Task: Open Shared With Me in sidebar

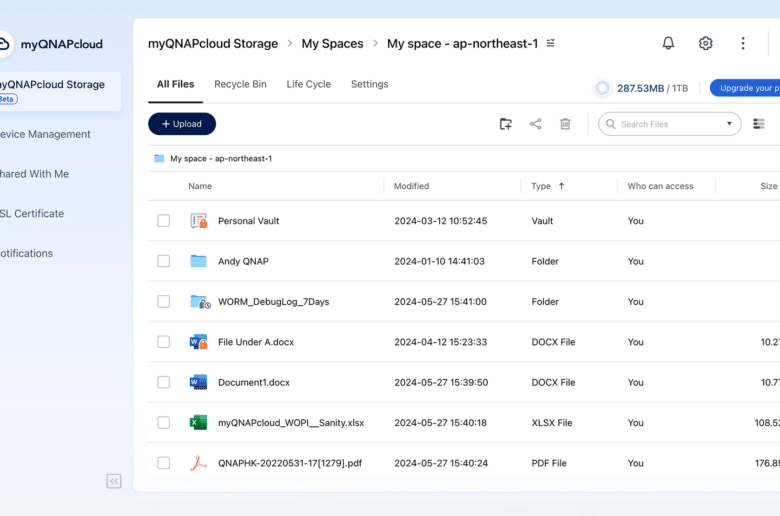Action: pos(34,174)
